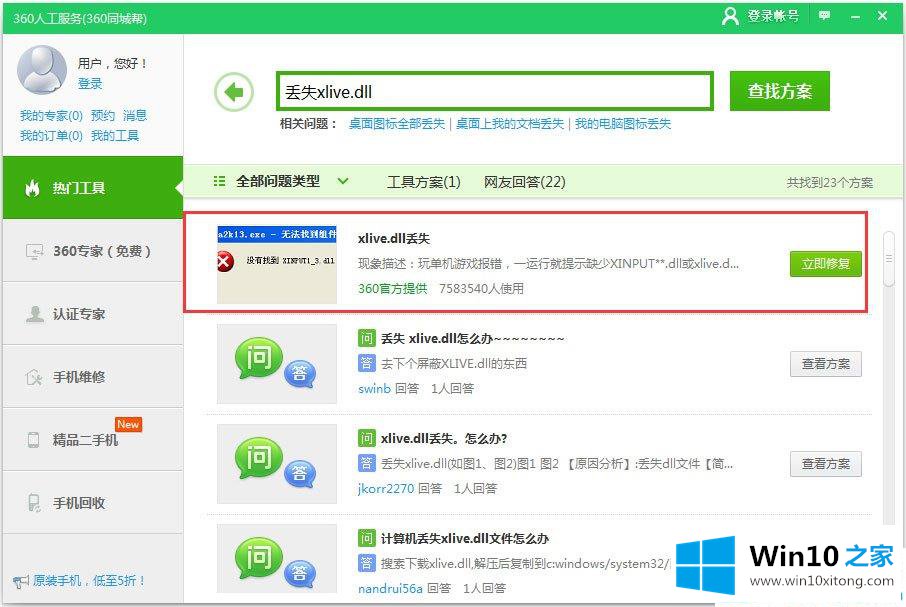Click the New badge on 精品二手机
Screen dimensions: 906x607
click(x=128, y=424)
